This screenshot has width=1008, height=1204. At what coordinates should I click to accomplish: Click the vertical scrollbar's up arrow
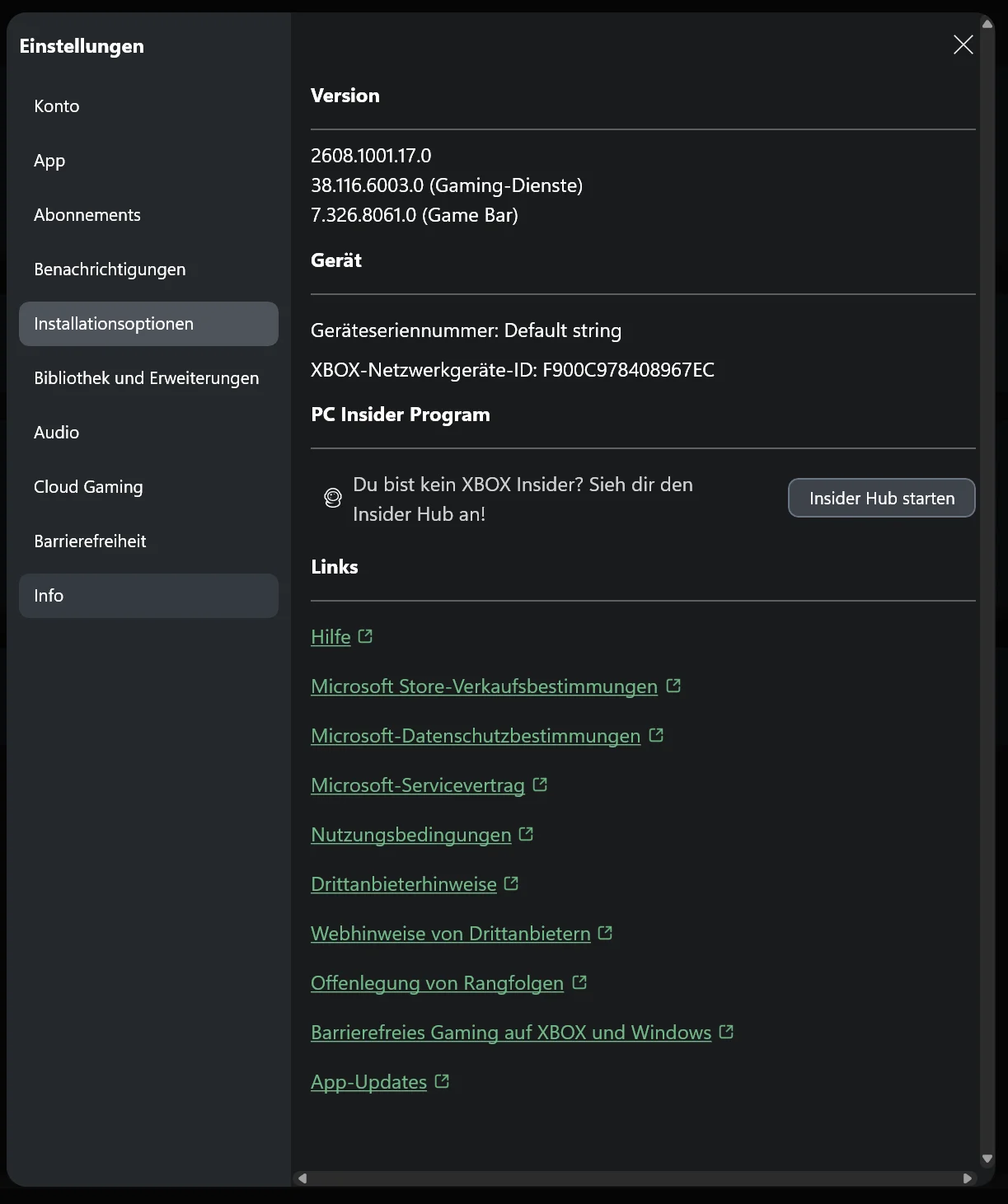[987, 24]
